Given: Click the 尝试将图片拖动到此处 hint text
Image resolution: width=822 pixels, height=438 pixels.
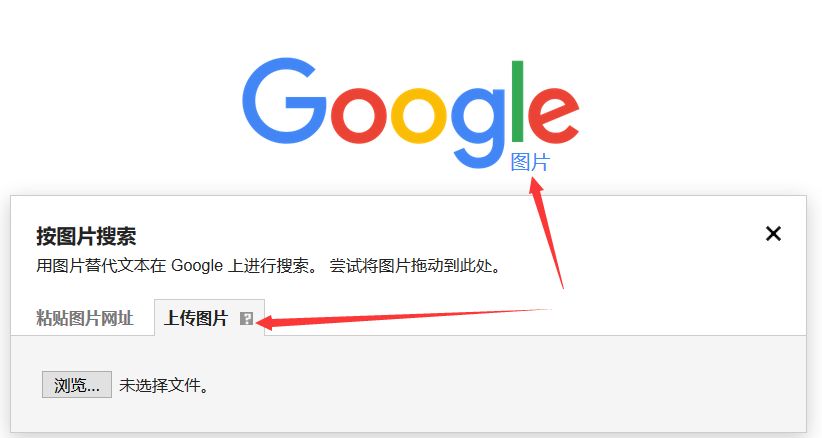Looking at the screenshot, I should (415, 266).
